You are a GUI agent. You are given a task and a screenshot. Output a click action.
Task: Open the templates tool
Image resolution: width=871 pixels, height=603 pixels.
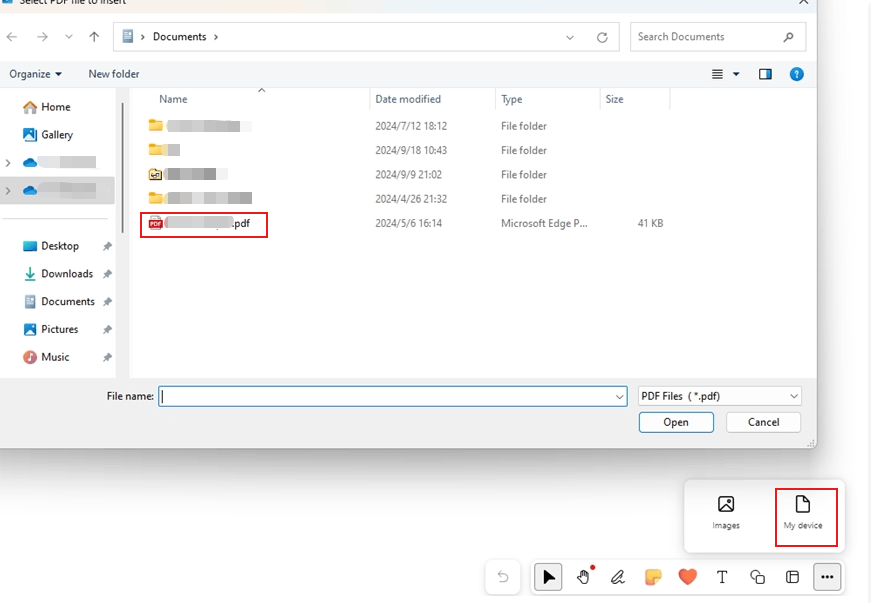[793, 577]
